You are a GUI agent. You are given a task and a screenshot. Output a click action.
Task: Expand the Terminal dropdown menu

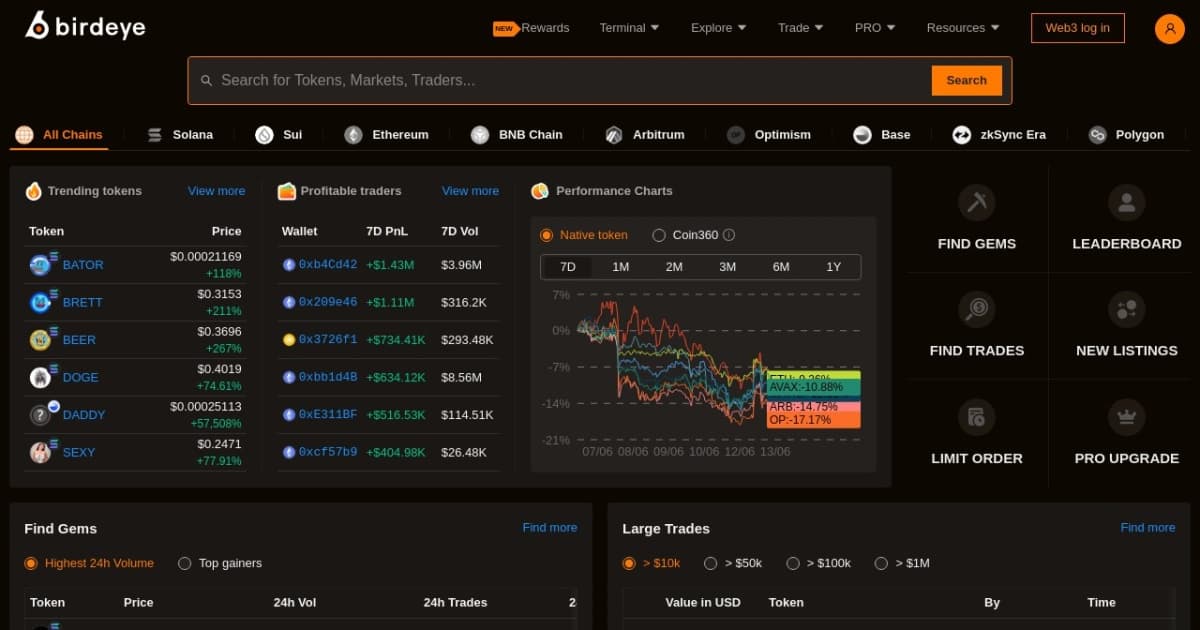point(629,28)
